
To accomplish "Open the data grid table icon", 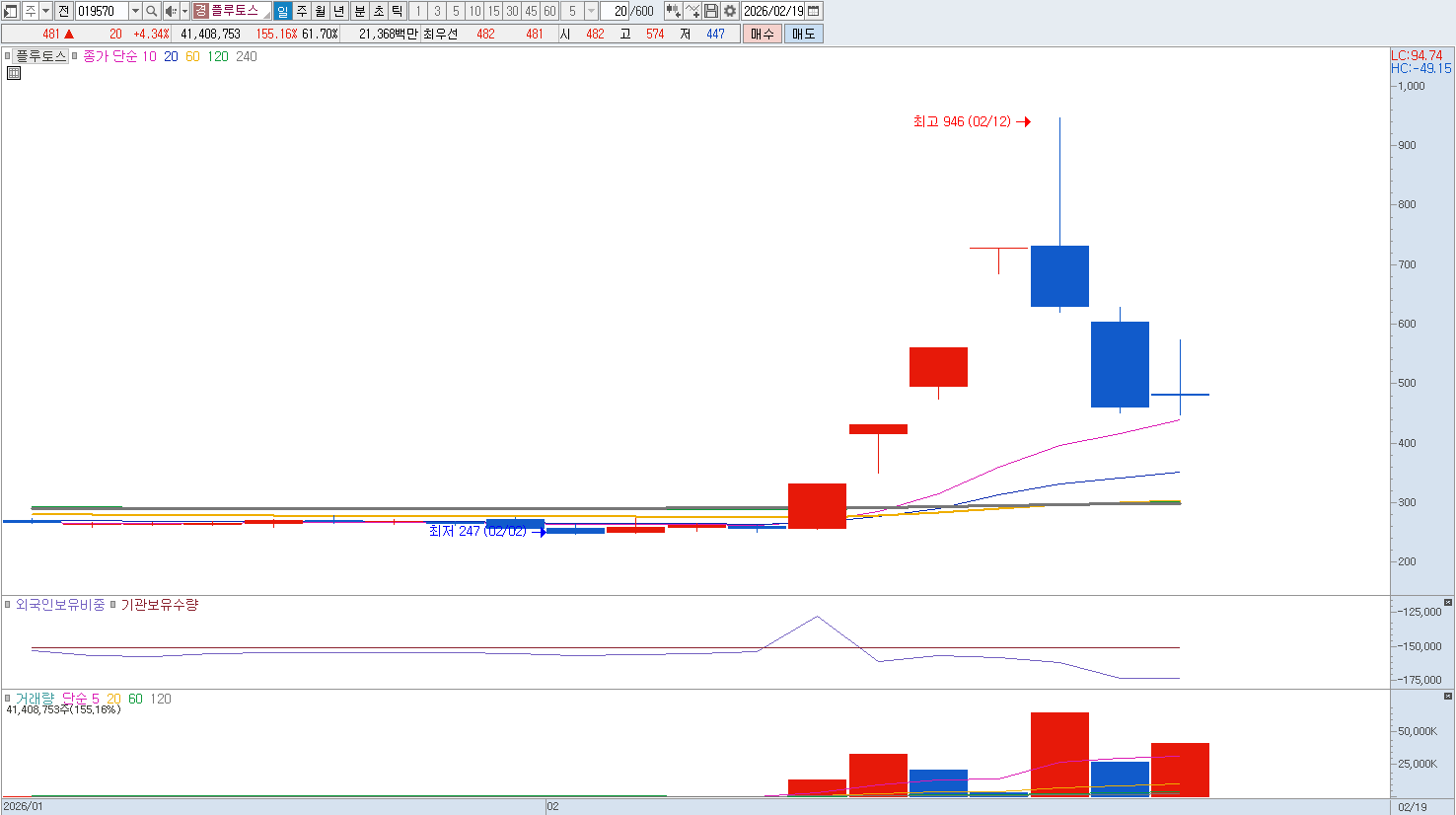I will tap(14, 73).
